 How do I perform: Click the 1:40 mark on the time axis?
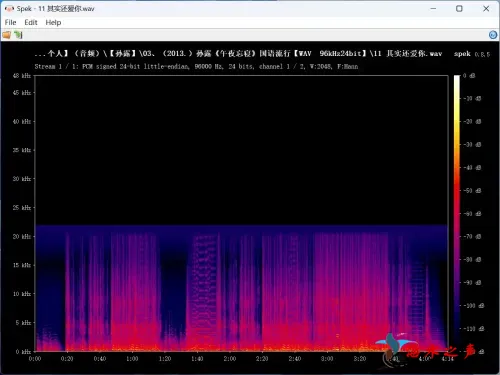(x=197, y=359)
